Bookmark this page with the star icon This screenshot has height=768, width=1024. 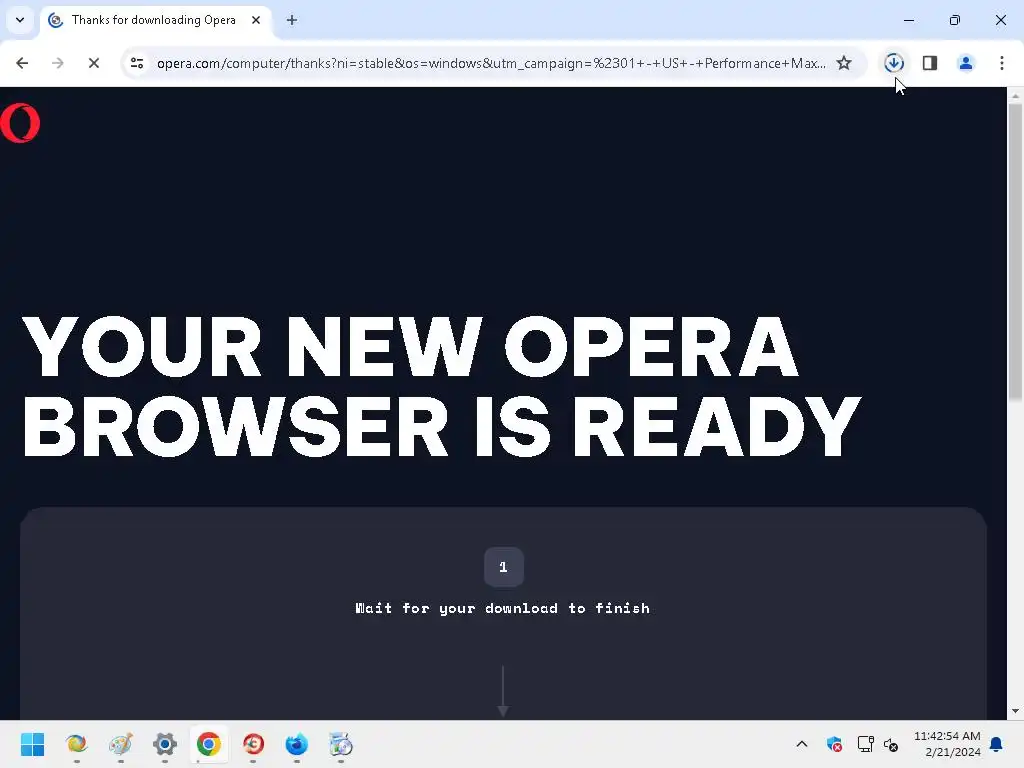(844, 63)
